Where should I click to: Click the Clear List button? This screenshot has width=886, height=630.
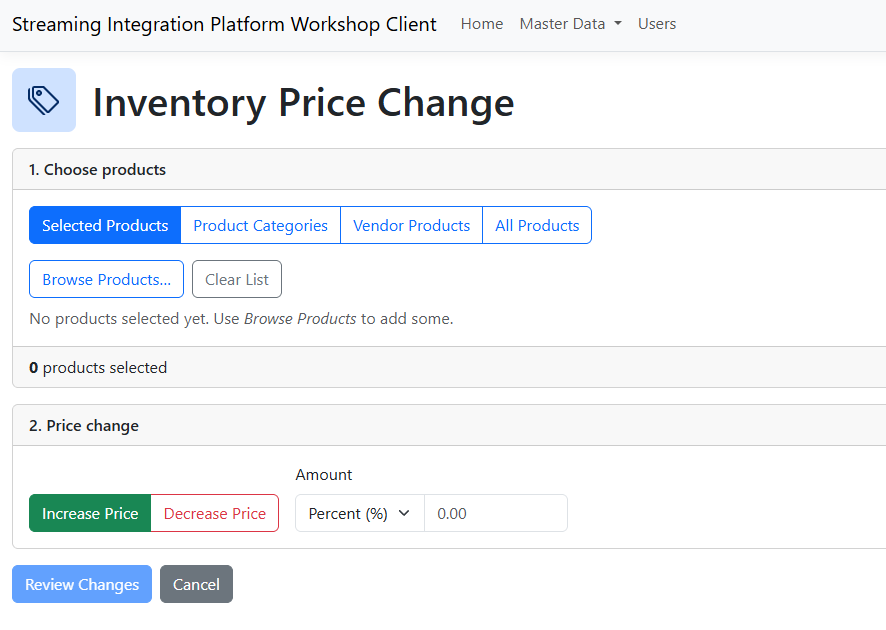click(237, 279)
